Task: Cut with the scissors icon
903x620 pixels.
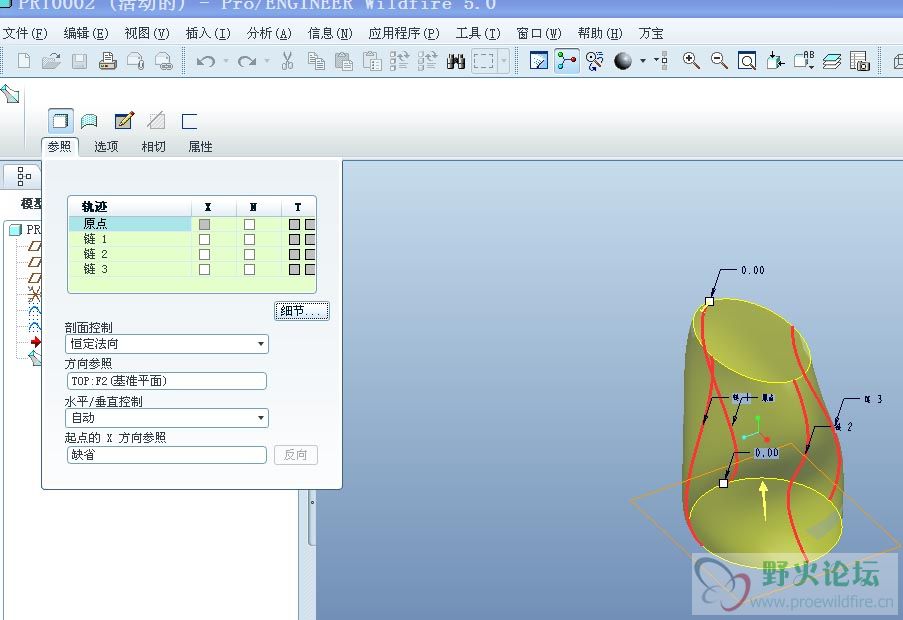Action: click(288, 60)
